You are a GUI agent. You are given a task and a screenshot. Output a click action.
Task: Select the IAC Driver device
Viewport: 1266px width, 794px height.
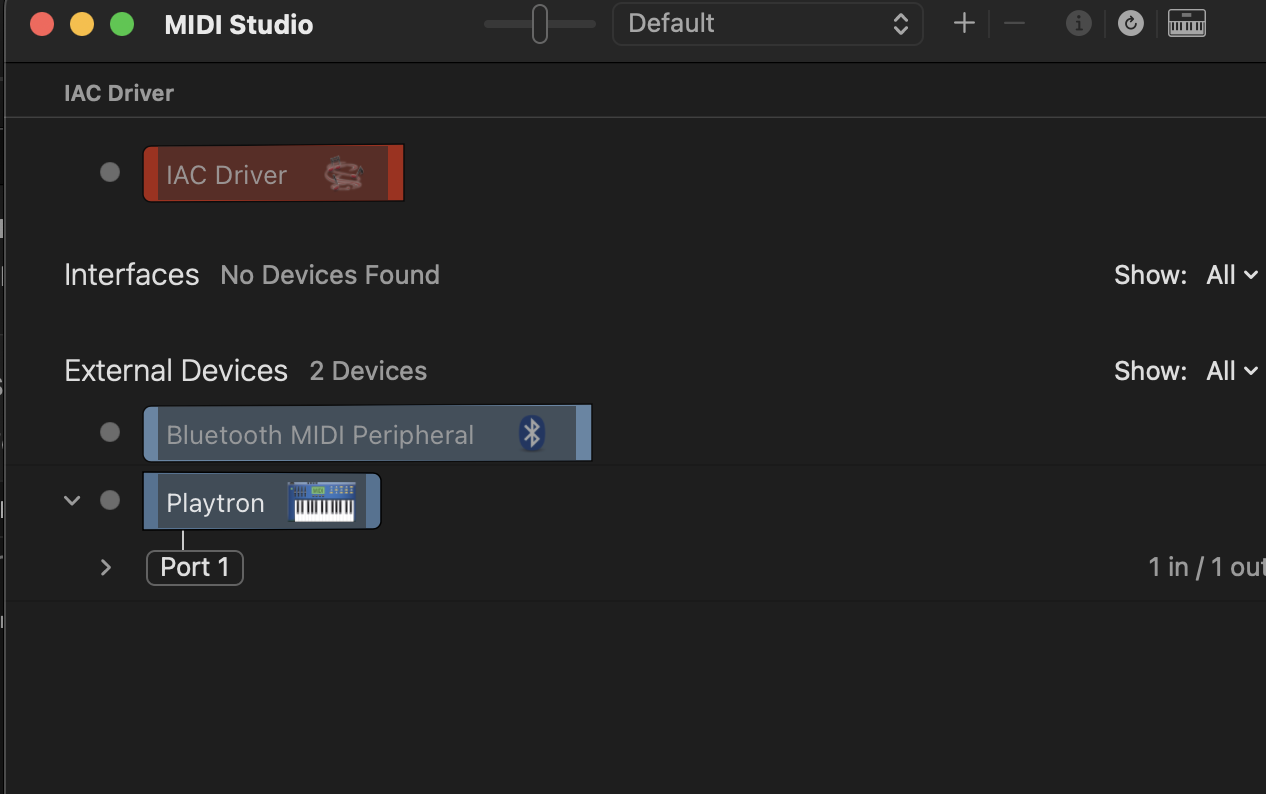273,174
